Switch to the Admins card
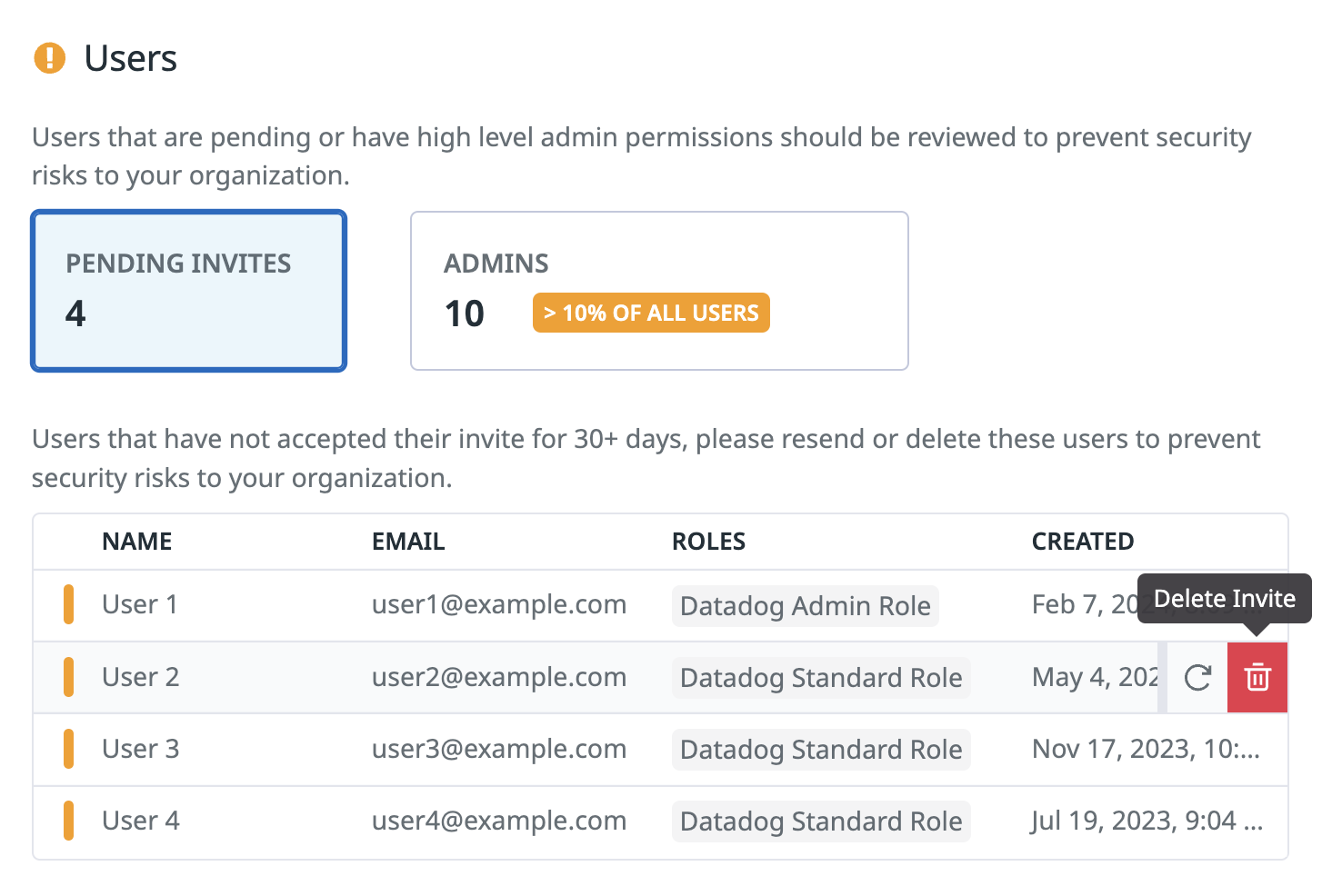The width and height of the screenshot is (1322, 896). coord(659,291)
